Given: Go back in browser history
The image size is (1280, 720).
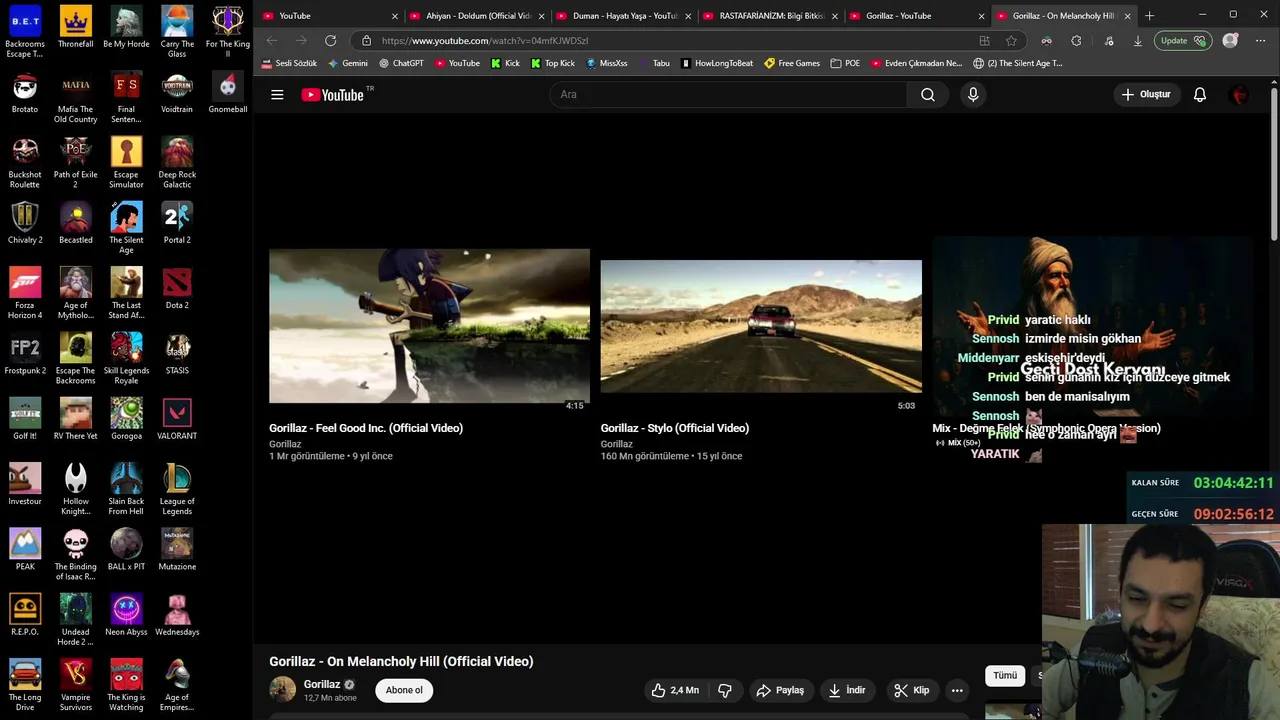Looking at the screenshot, I should pos(272,41).
